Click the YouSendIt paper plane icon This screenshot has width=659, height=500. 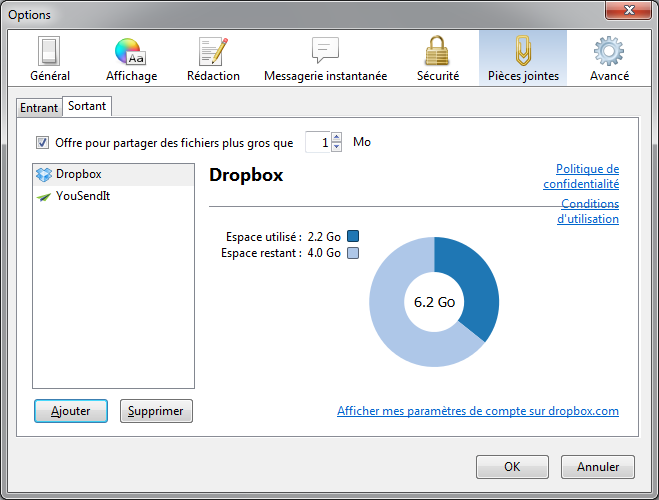pyautogui.click(x=44, y=196)
